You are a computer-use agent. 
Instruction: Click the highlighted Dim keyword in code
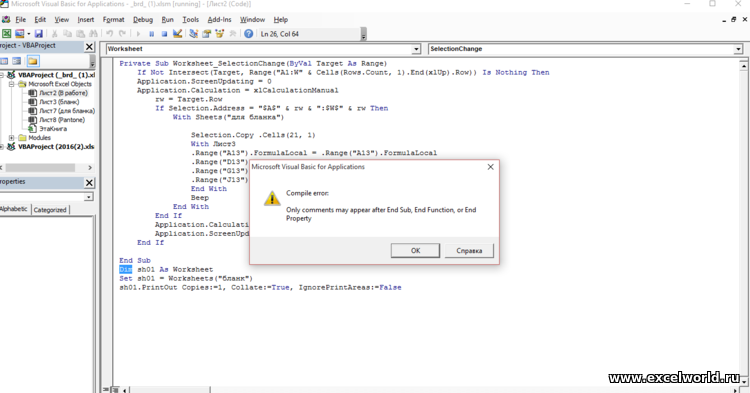pyautogui.click(x=125, y=270)
